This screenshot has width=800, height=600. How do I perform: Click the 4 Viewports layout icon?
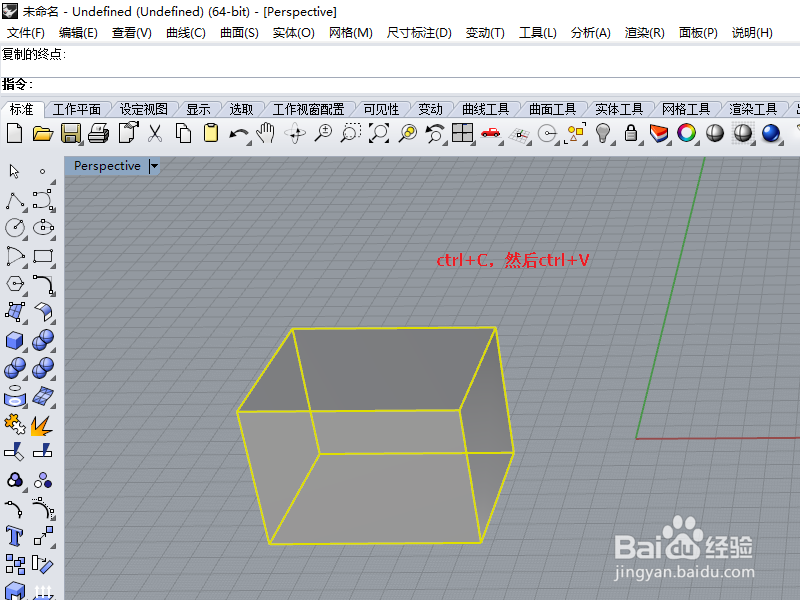463,134
